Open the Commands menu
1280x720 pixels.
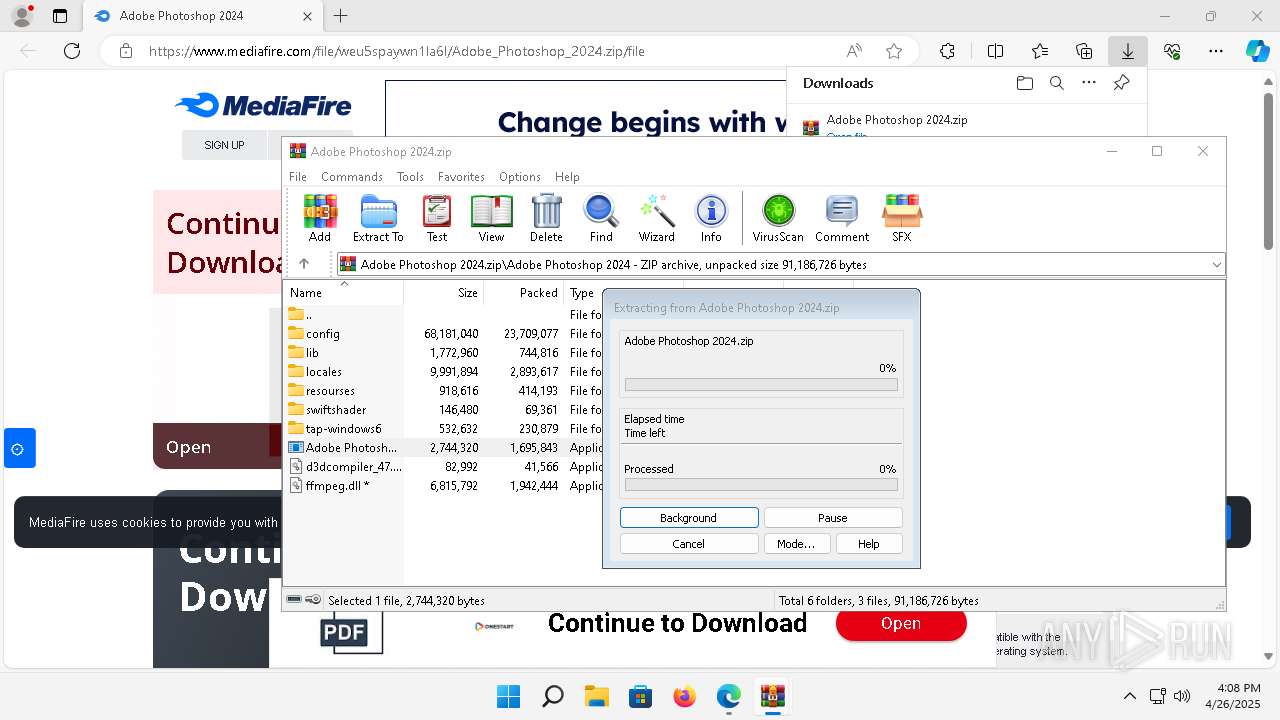tap(352, 176)
